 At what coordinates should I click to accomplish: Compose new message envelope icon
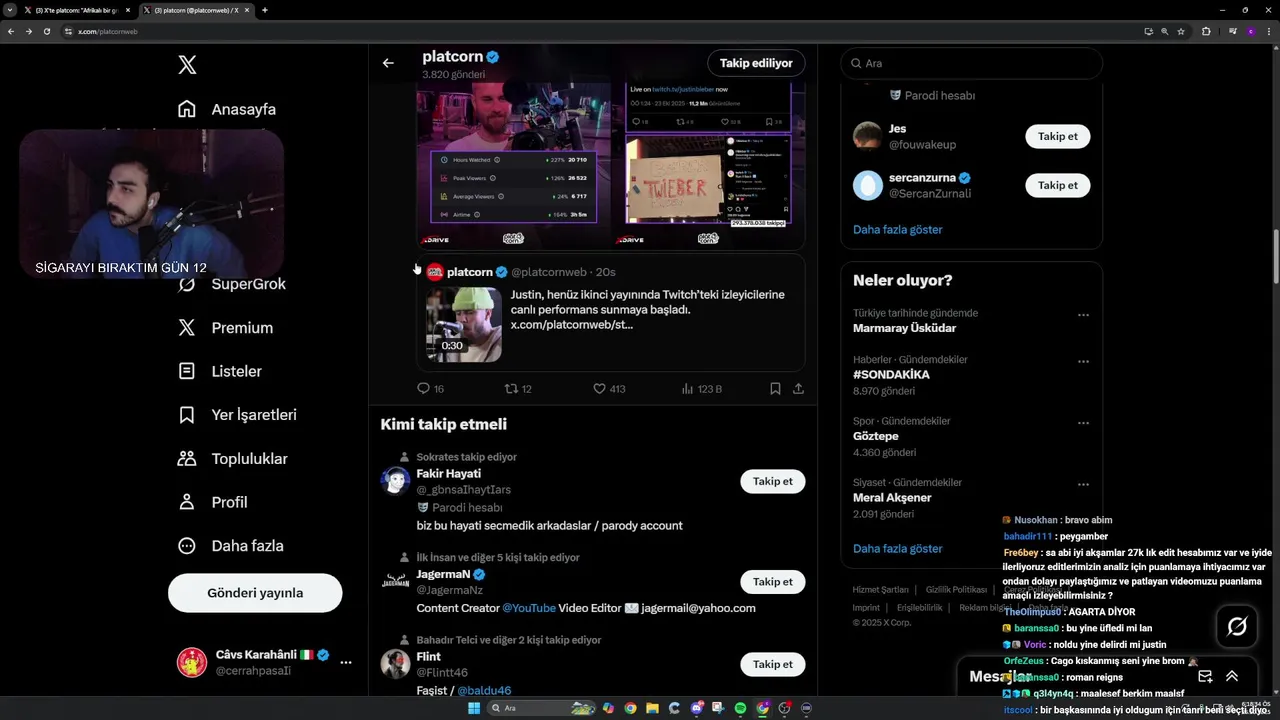1205,677
